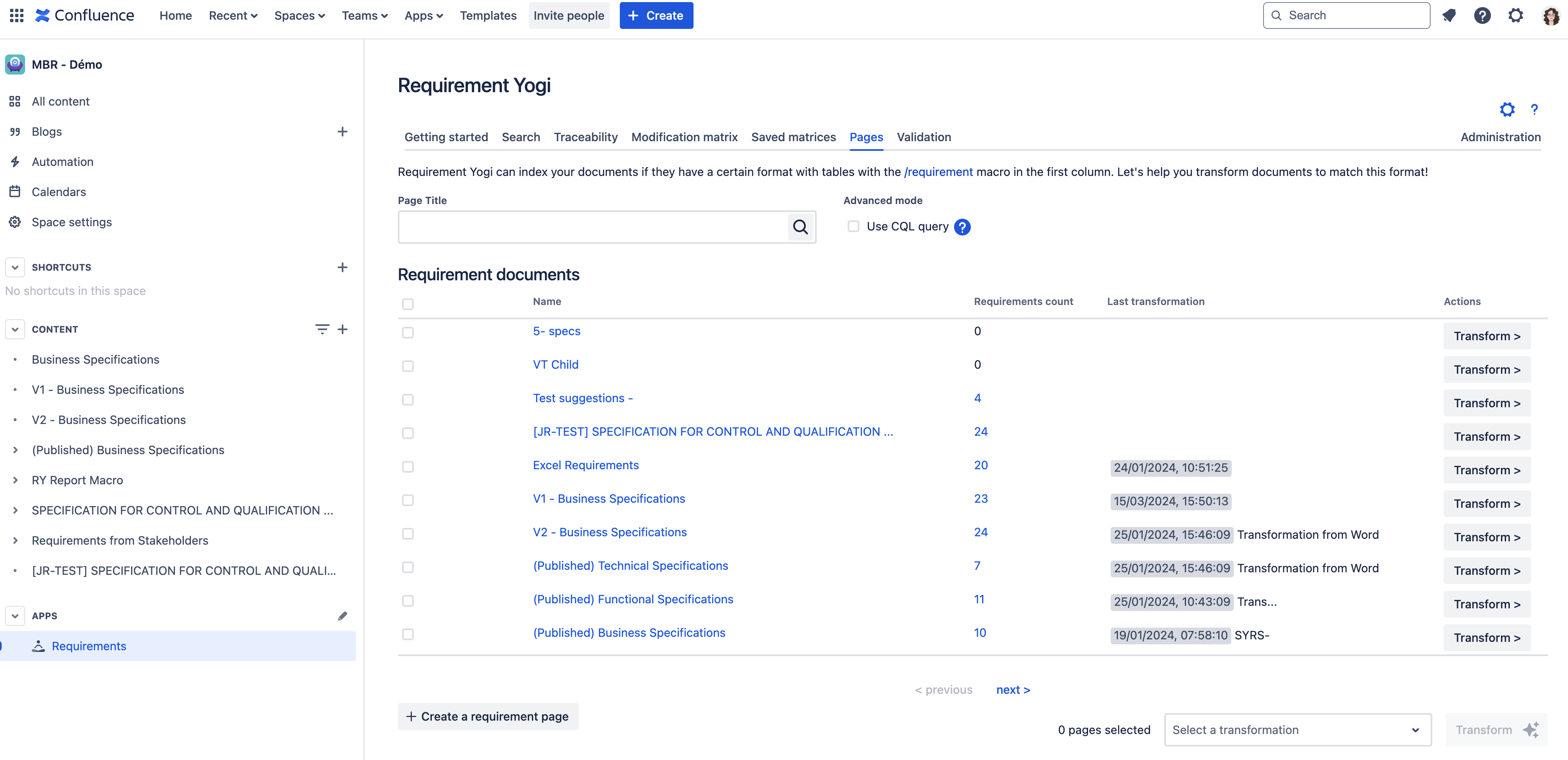Viewport: 1568px width, 760px height.
Task: Open the Recent dropdown menu
Action: [233, 15]
